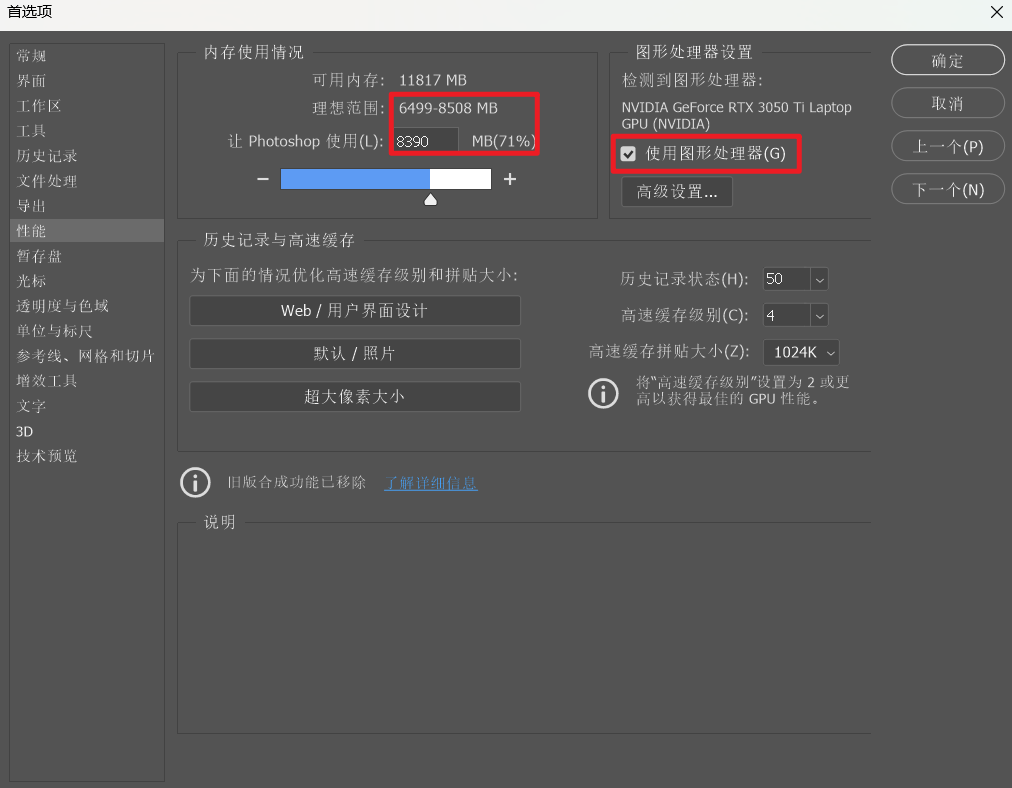Go to next page with 下一个(N)
This screenshot has height=788, width=1012.
pyautogui.click(x=947, y=190)
